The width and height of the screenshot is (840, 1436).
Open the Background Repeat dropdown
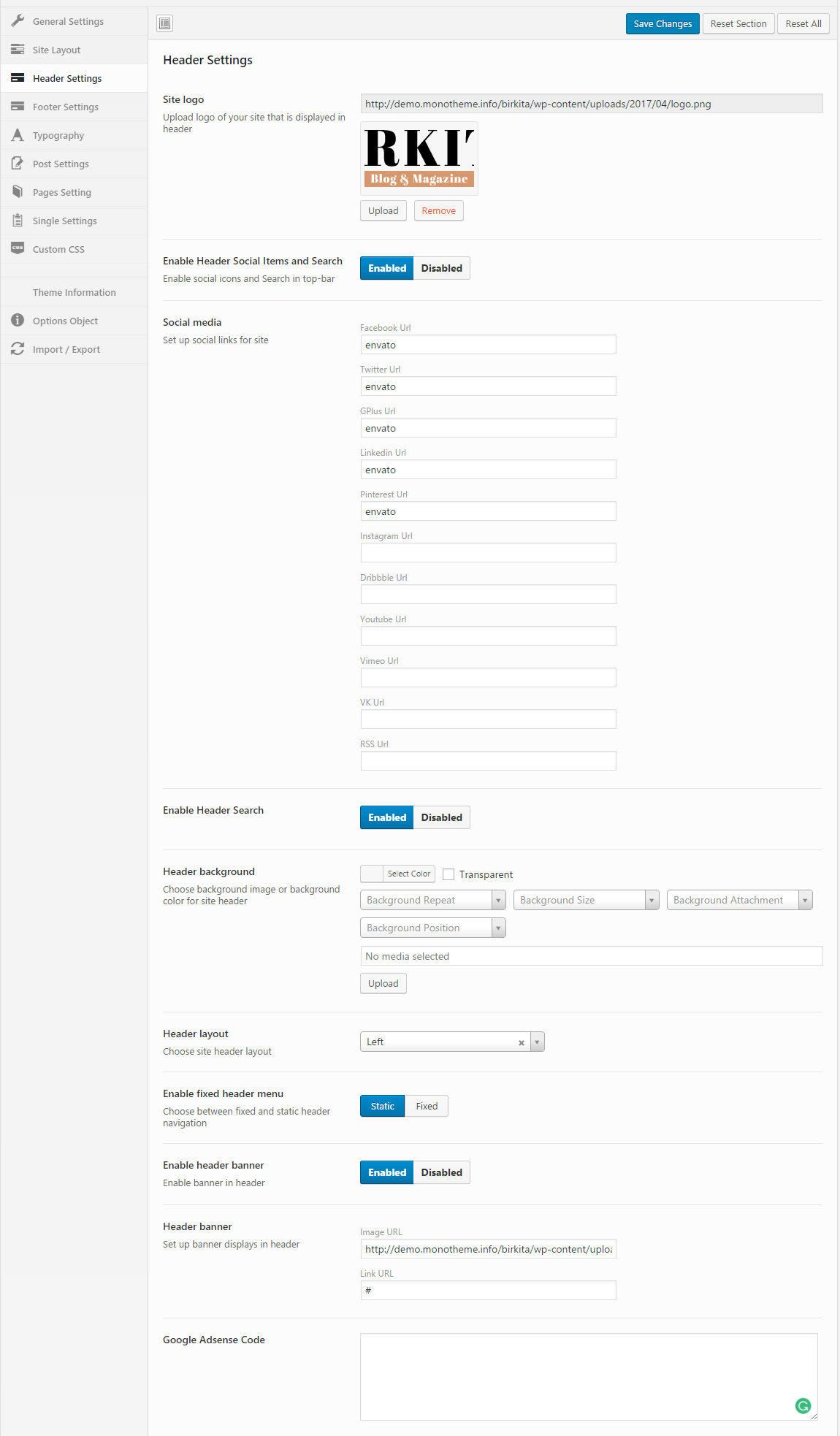tap(432, 900)
